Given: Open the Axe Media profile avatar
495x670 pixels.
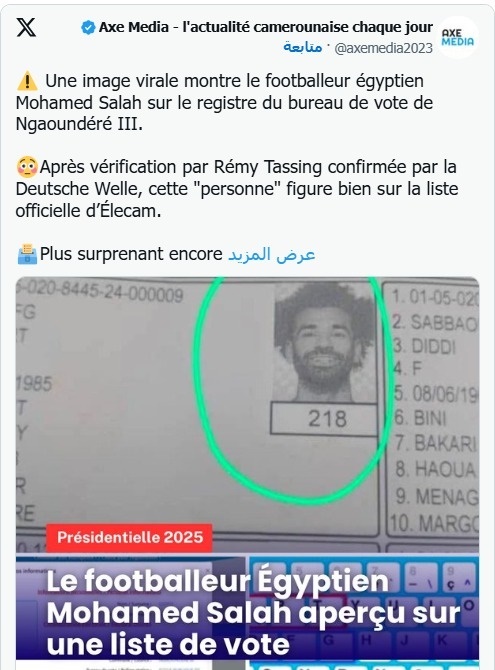Looking at the screenshot, I should point(457,37).
